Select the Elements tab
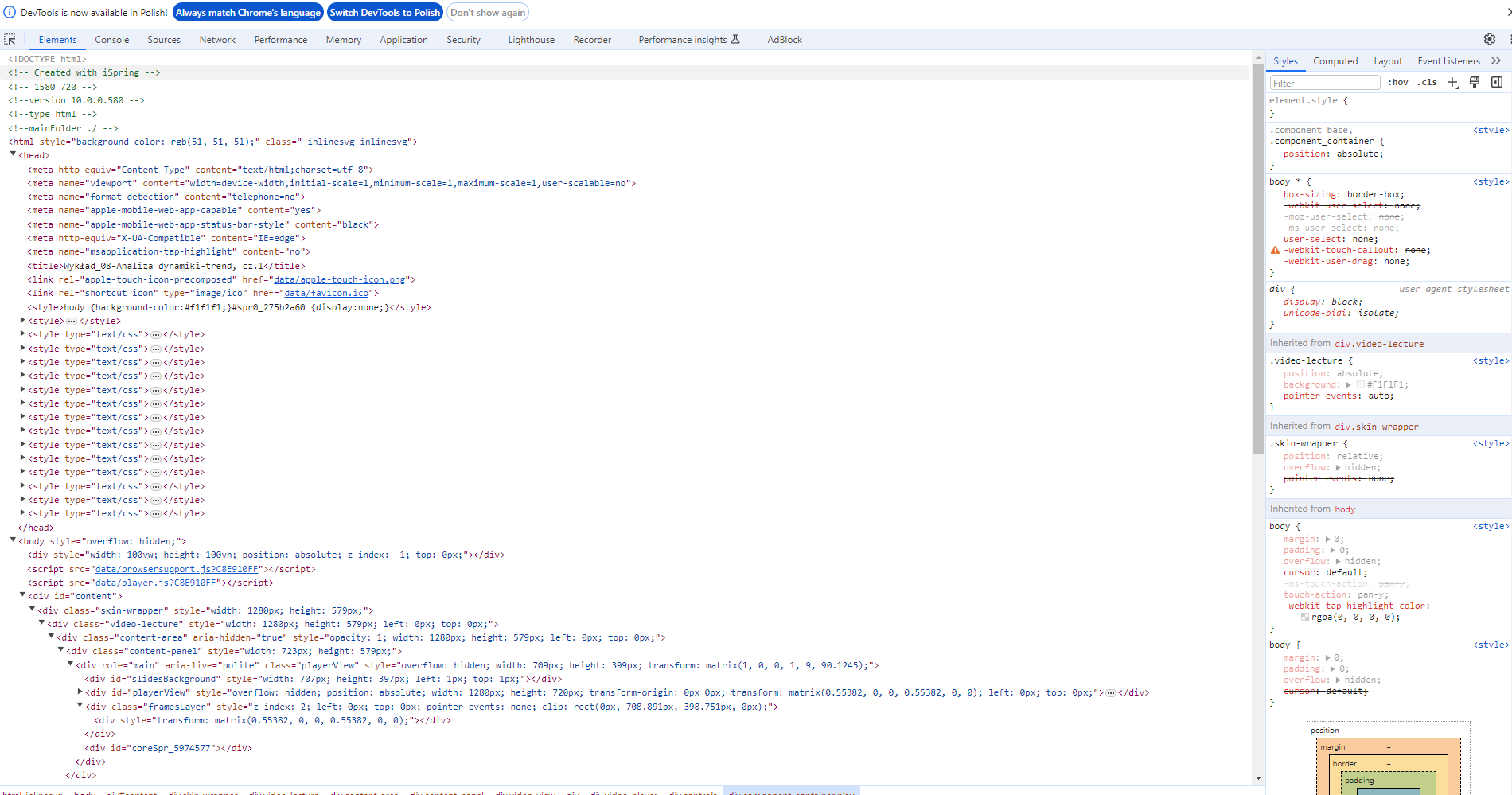Viewport: 1512px width, 795px height. click(x=57, y=40)
